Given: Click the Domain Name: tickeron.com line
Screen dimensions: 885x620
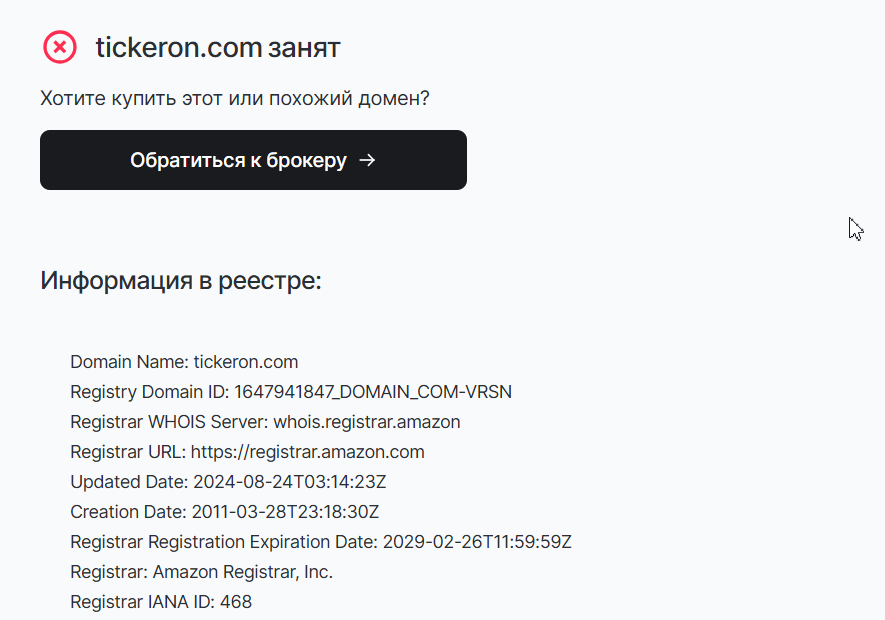Looking at the screenshot, I should click(x=184, y=362).
